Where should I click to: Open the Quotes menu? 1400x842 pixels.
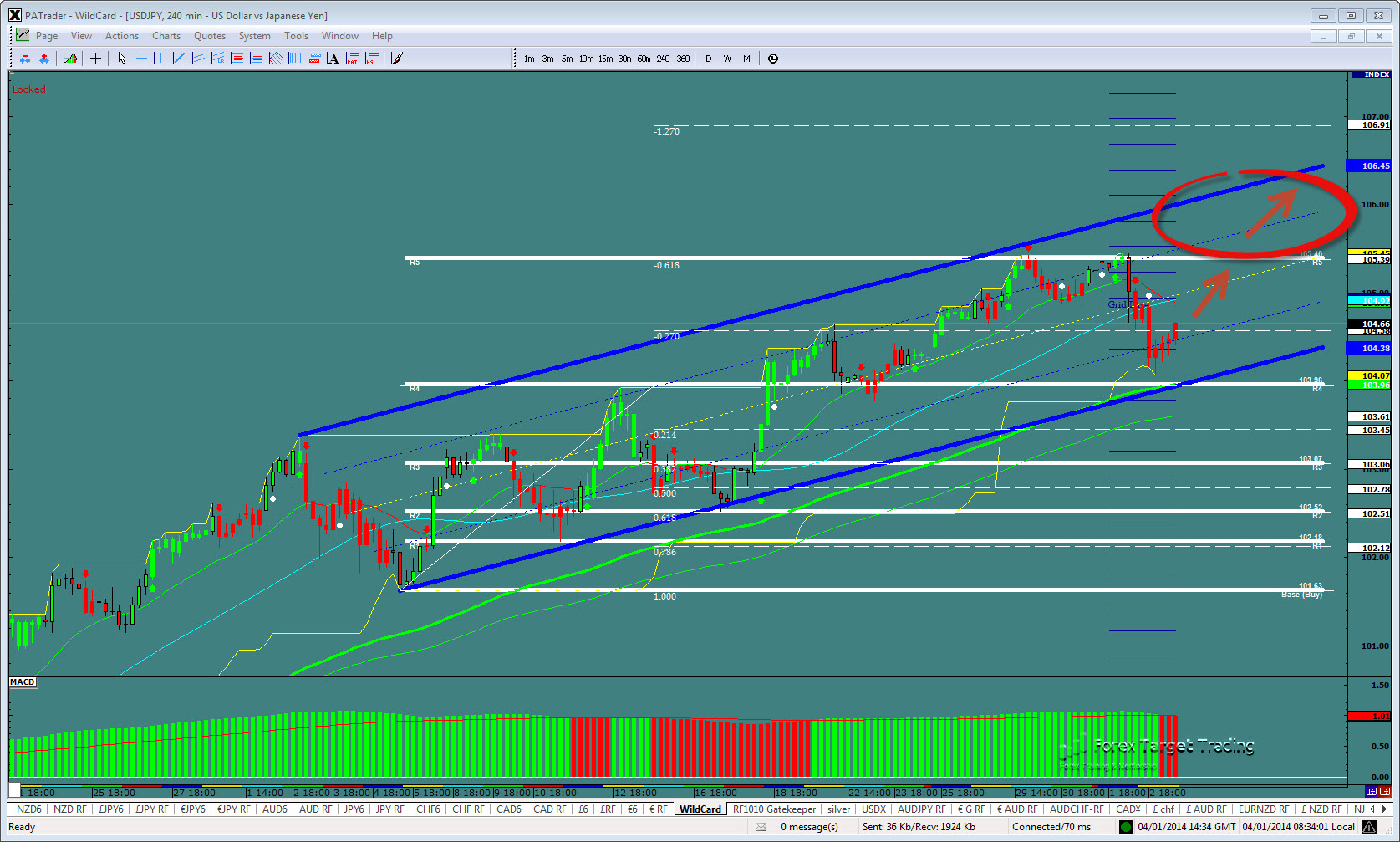coord(210,36)
